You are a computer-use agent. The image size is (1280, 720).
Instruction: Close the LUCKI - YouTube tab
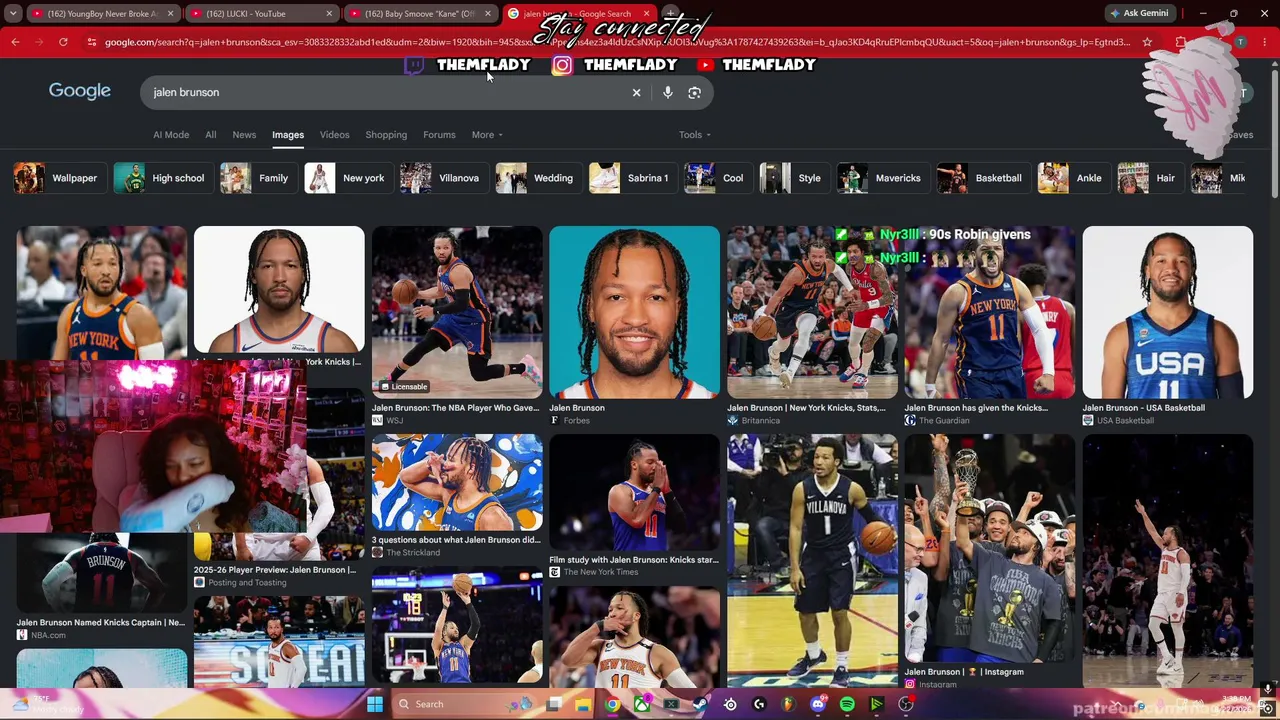(x=329, y=14)
